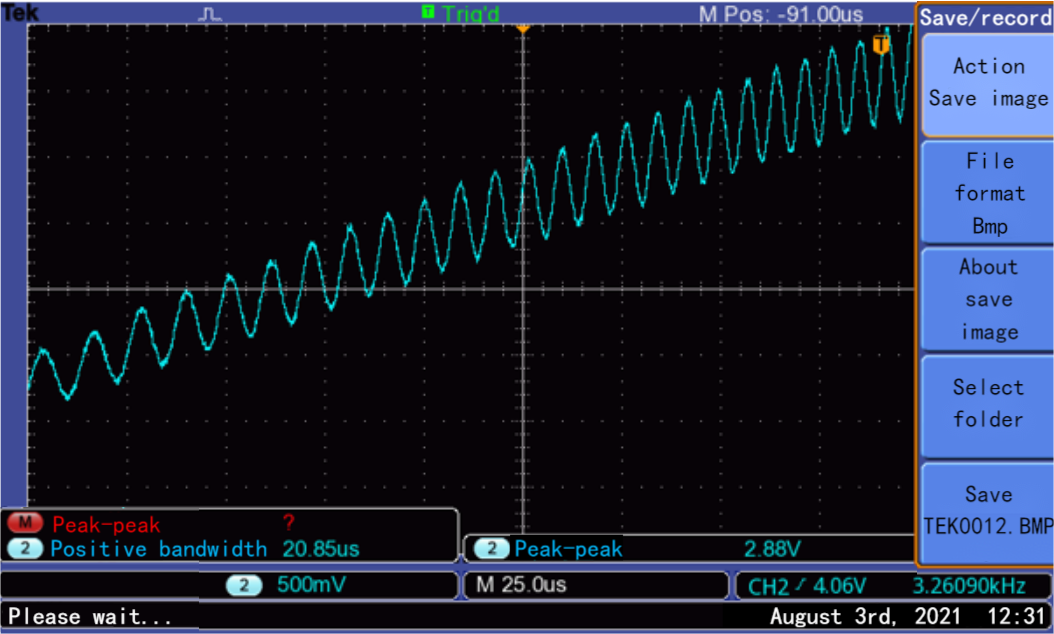Click the pulse acquisition mode icon

[210, 13]
